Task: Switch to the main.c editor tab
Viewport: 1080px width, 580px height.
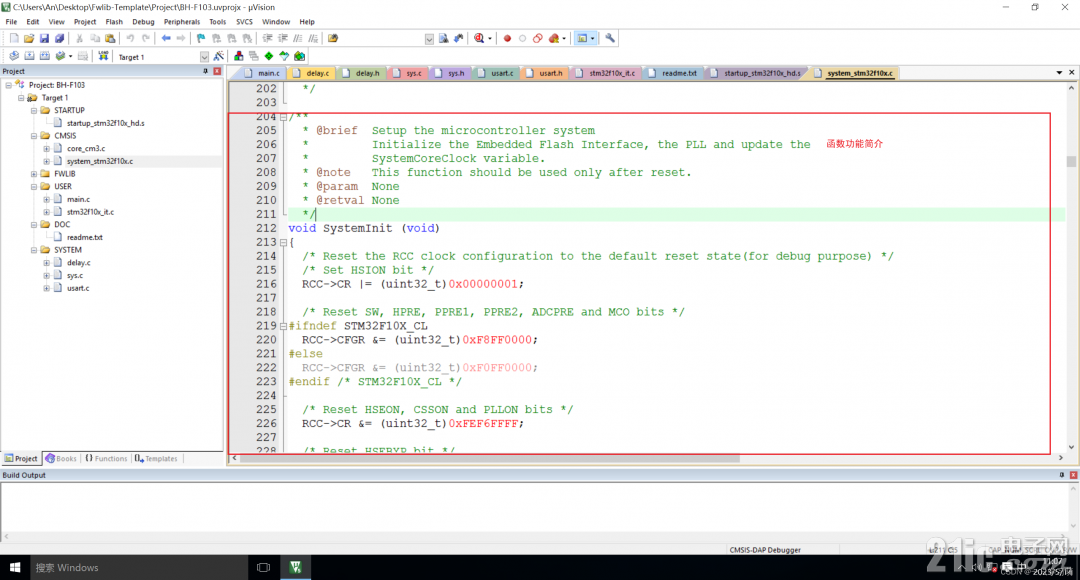Action: point(262,73)
